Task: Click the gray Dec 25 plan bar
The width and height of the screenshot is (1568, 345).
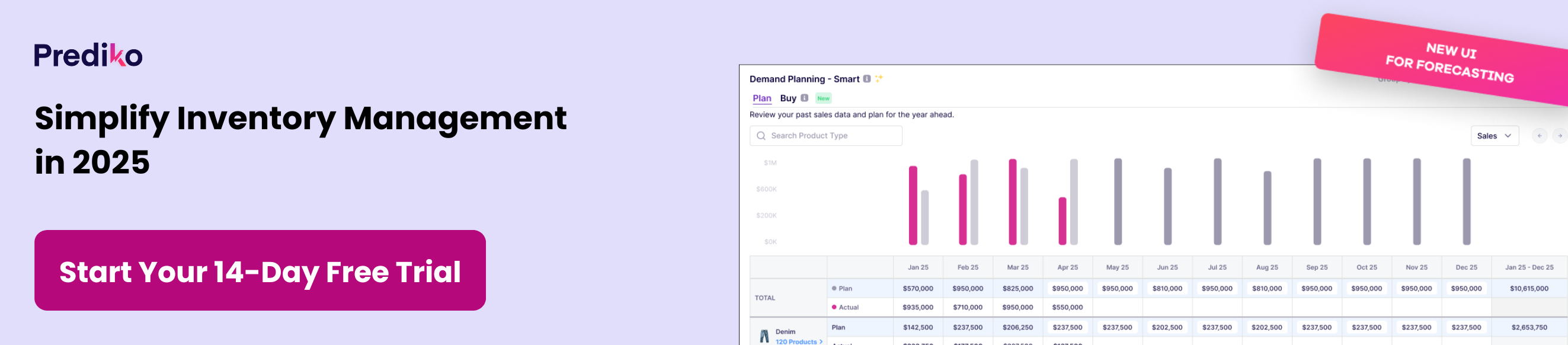Action: pos(1466,202)
